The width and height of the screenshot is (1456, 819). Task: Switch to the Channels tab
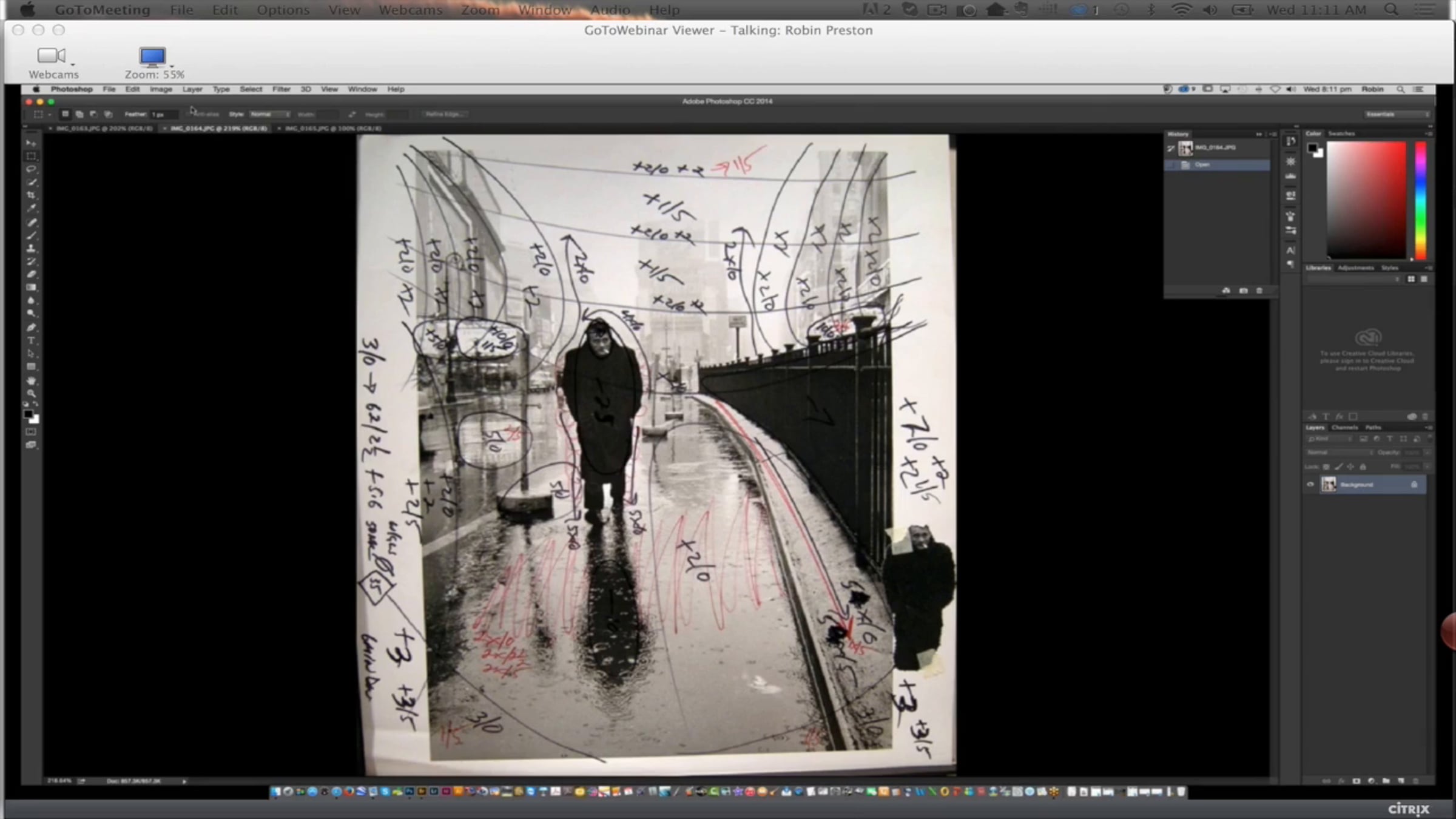click(x=1344, y=428)
